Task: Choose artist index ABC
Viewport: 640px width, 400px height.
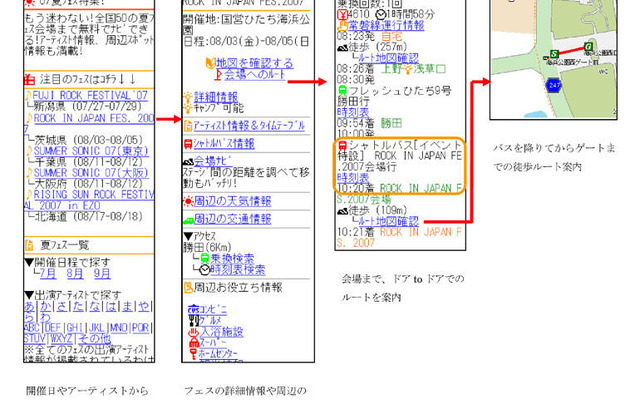Action: click(32, 328)
